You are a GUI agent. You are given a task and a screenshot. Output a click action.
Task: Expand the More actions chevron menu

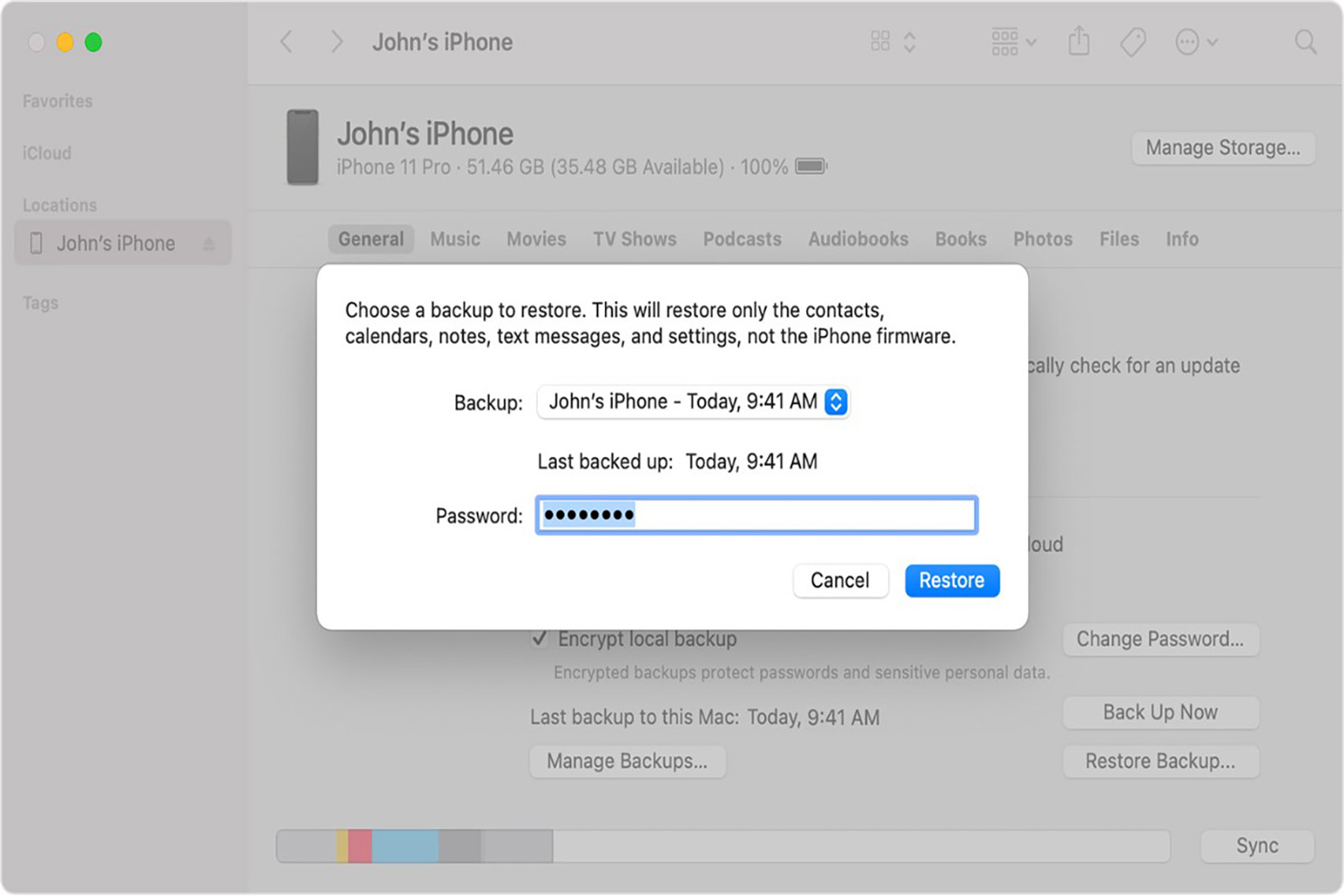pyautogui.click(x=1210, y=41)
